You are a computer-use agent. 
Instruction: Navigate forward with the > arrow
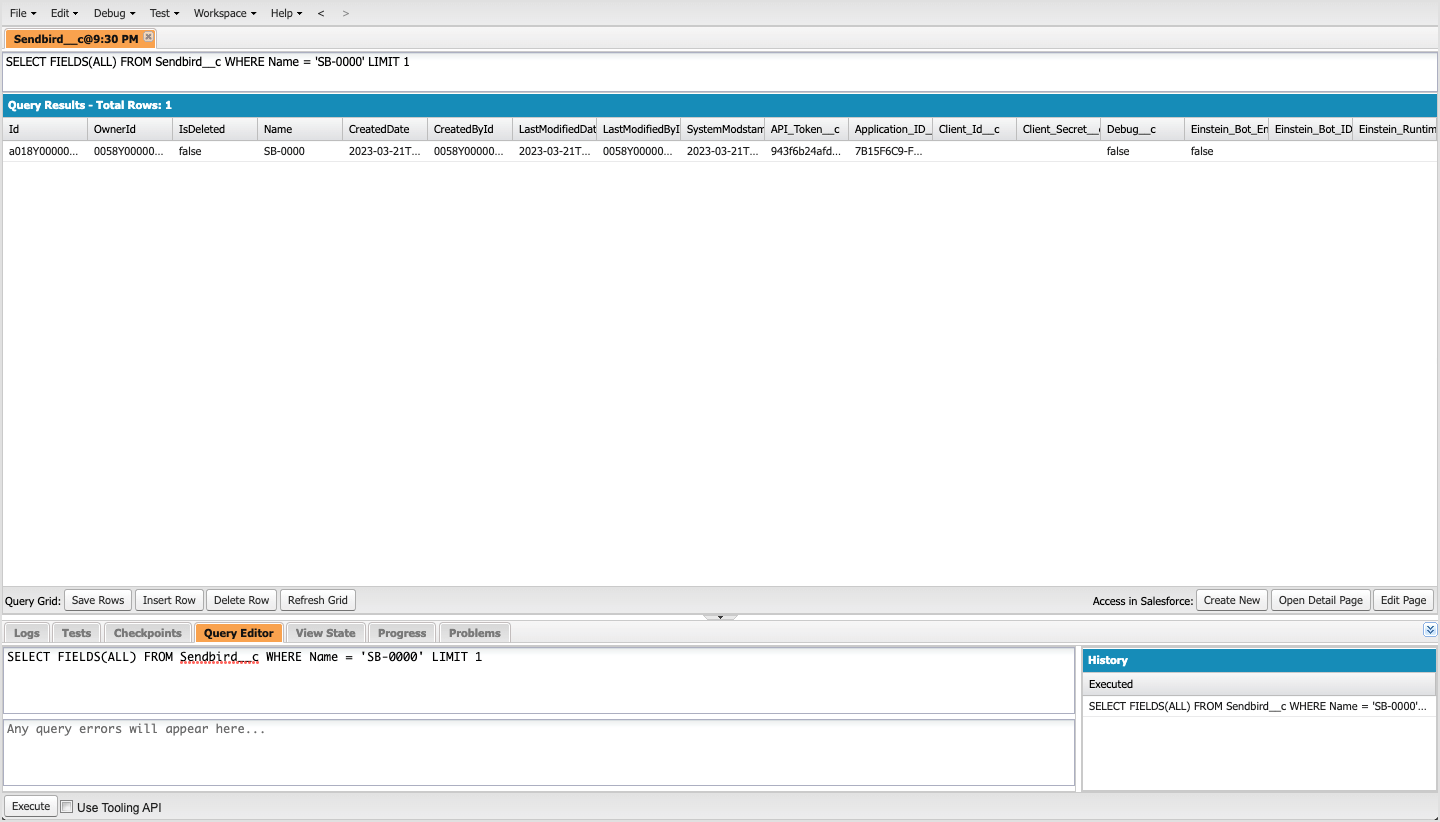point(346,13)
